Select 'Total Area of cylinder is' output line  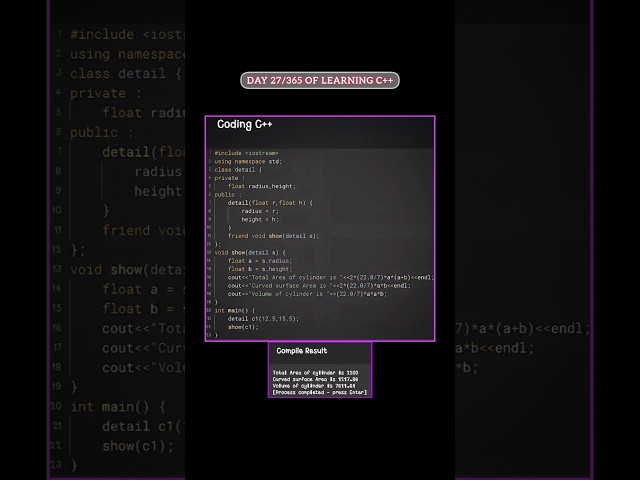(315, 373)
